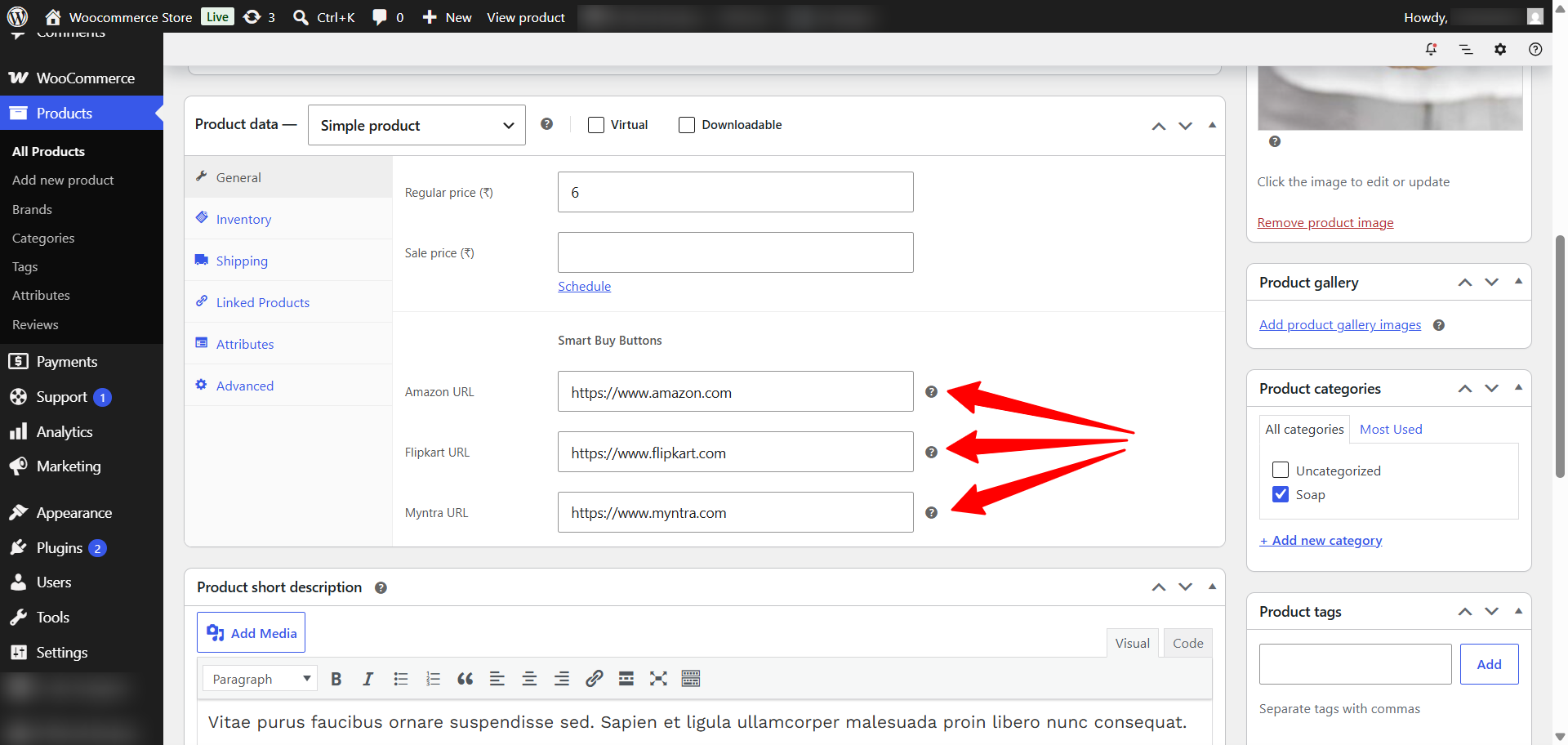Open View product in admin bar
The height and width of the screenshot is (745, 1568).
point(526,17)
